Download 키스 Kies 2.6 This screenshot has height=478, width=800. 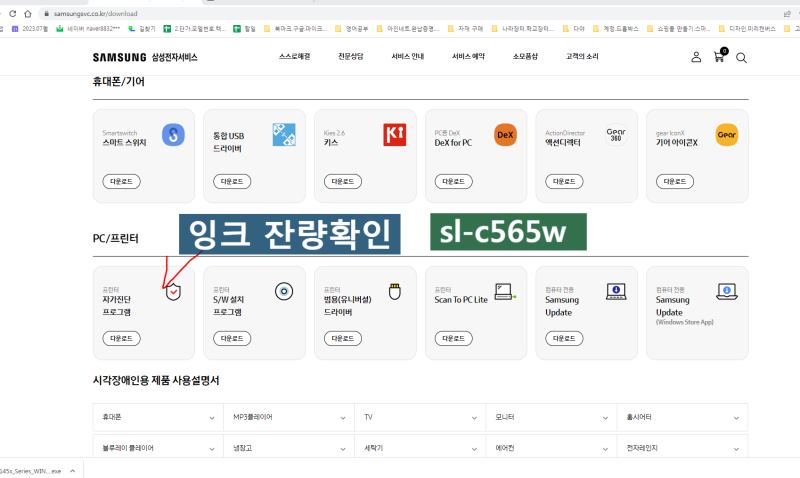coord(343,181)
